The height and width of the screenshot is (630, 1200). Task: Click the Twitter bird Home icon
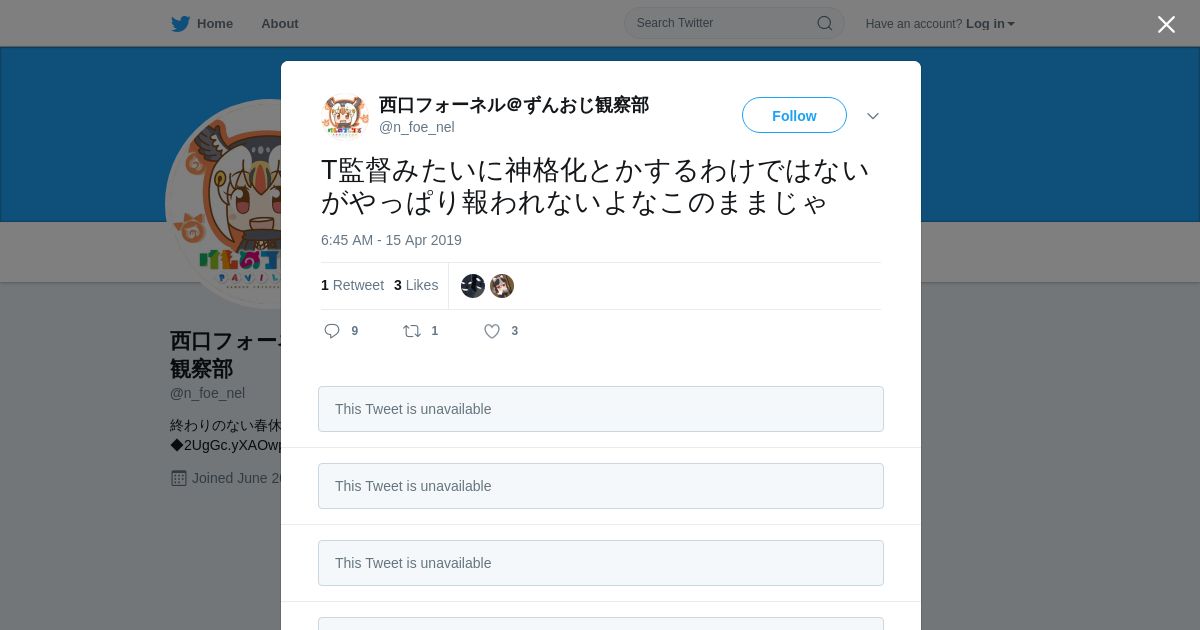click(x=180, y=24)
